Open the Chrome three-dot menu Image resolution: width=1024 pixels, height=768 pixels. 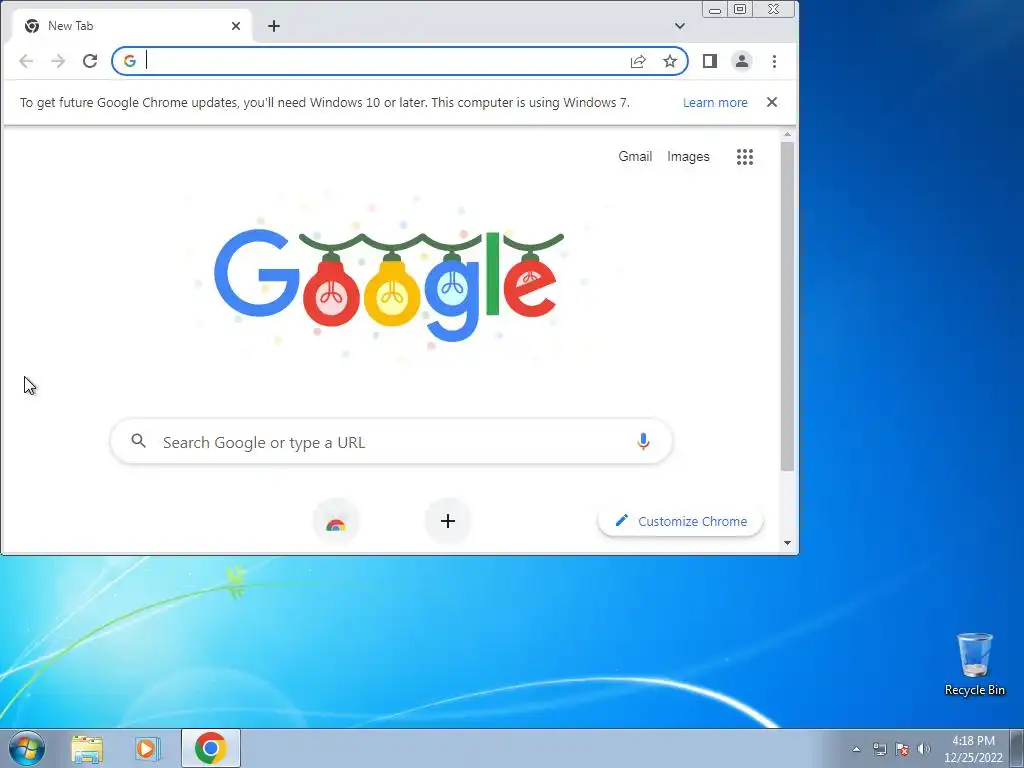click(775, 61)
